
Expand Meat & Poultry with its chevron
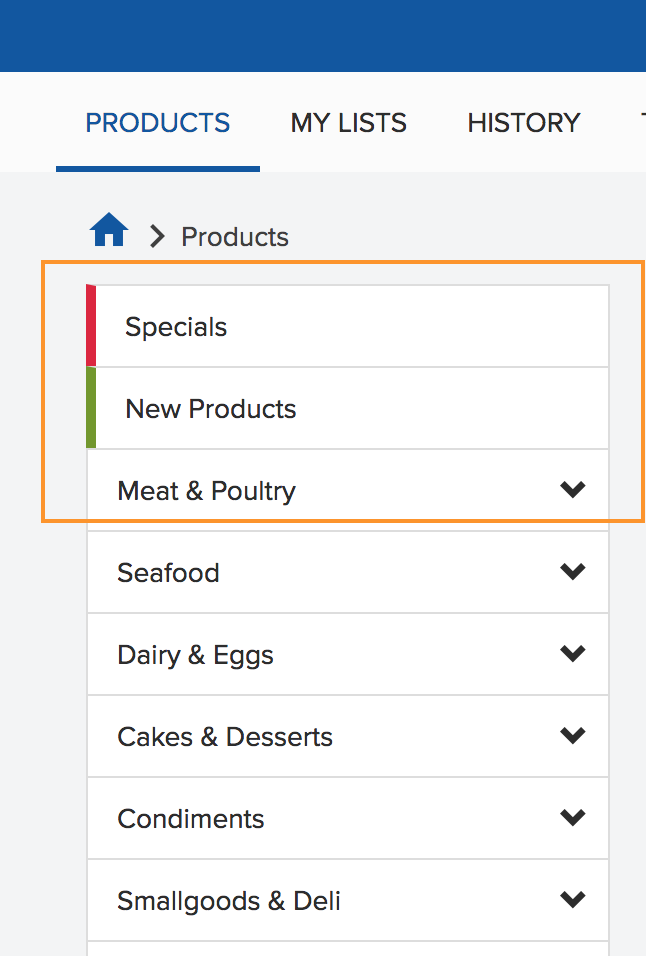coord(572,490)
